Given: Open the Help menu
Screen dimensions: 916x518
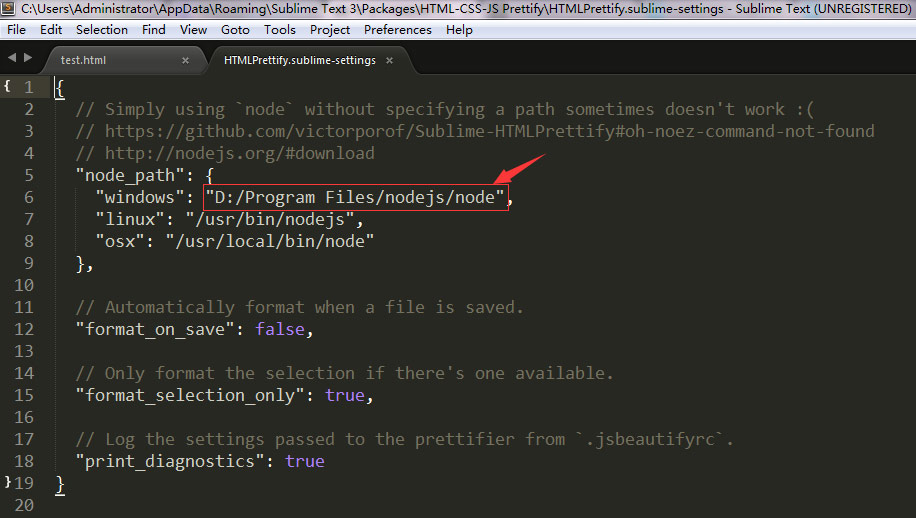Looking at the screenshot, I should tap(459, 30).
